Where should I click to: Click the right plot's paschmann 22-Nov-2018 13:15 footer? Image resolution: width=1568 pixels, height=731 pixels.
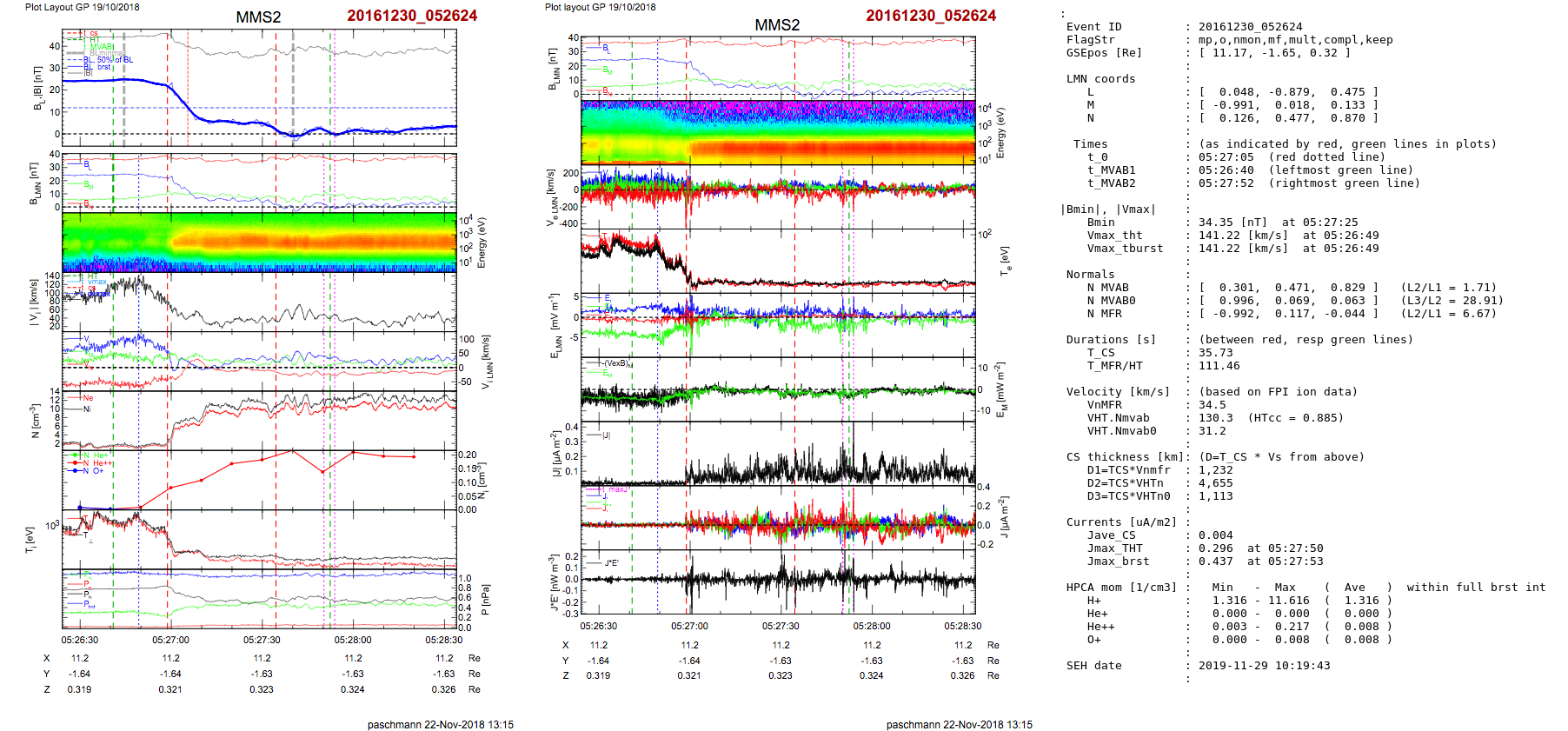pos(960,724)
